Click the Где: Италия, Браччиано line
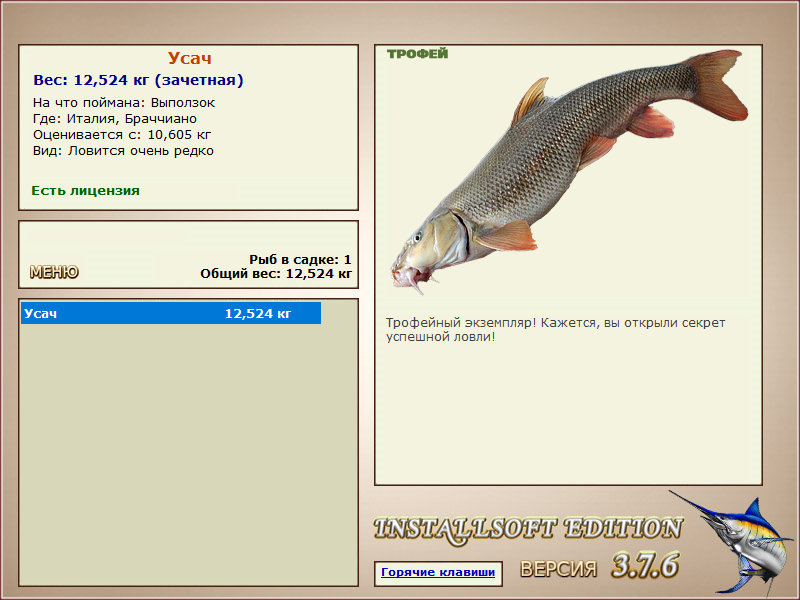This screenshot has height=600, width=800. [x=115, y=119]
